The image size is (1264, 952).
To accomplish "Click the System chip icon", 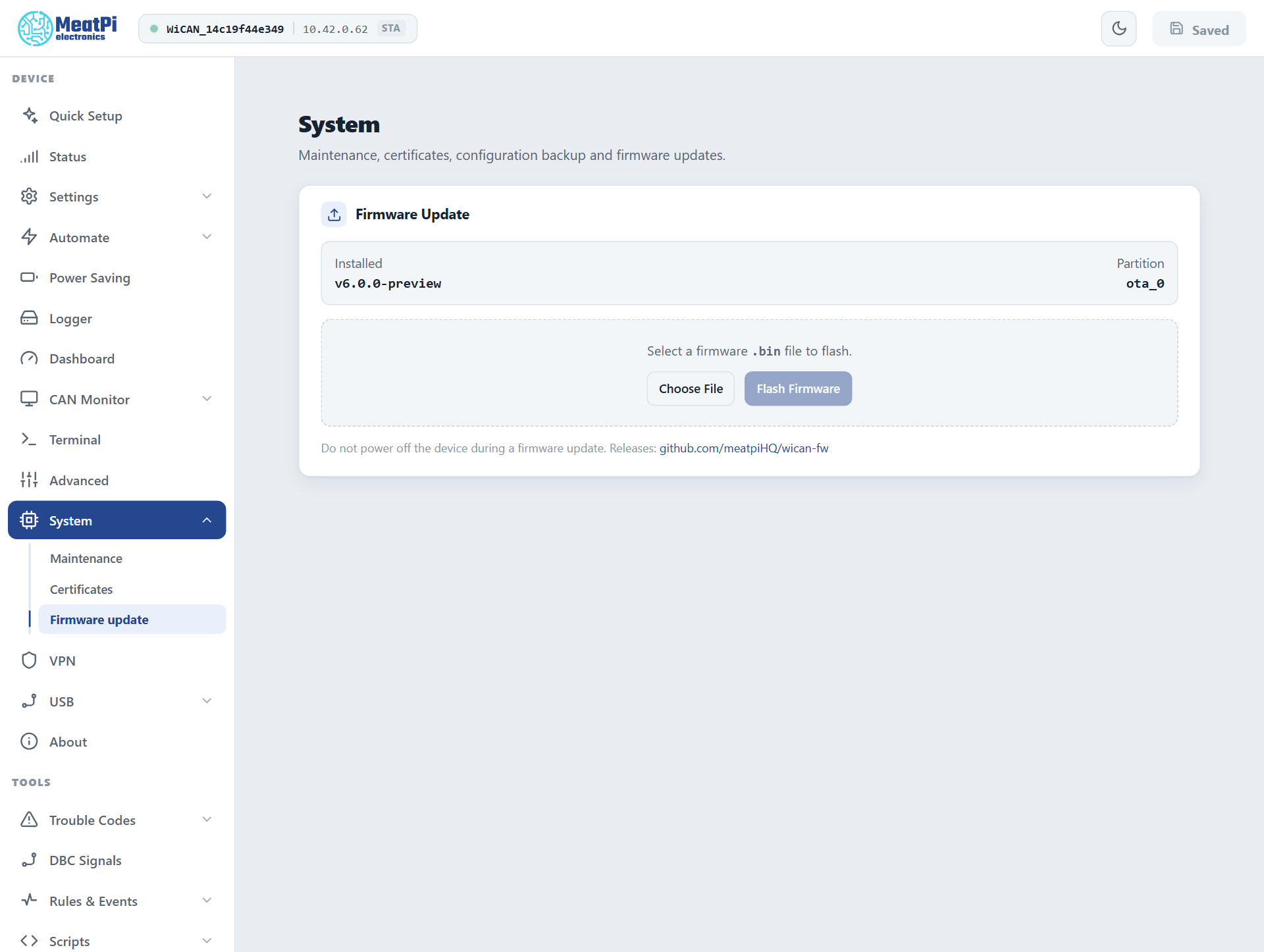I will tap(30, 520).
